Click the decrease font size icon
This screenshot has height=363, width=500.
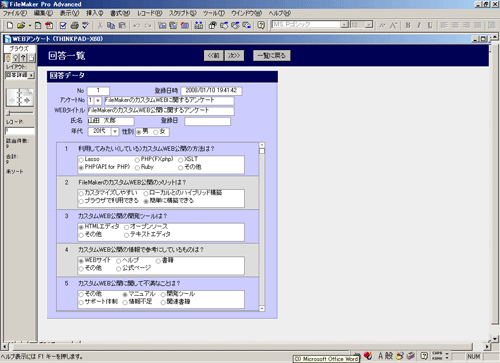tap(383, 25)
